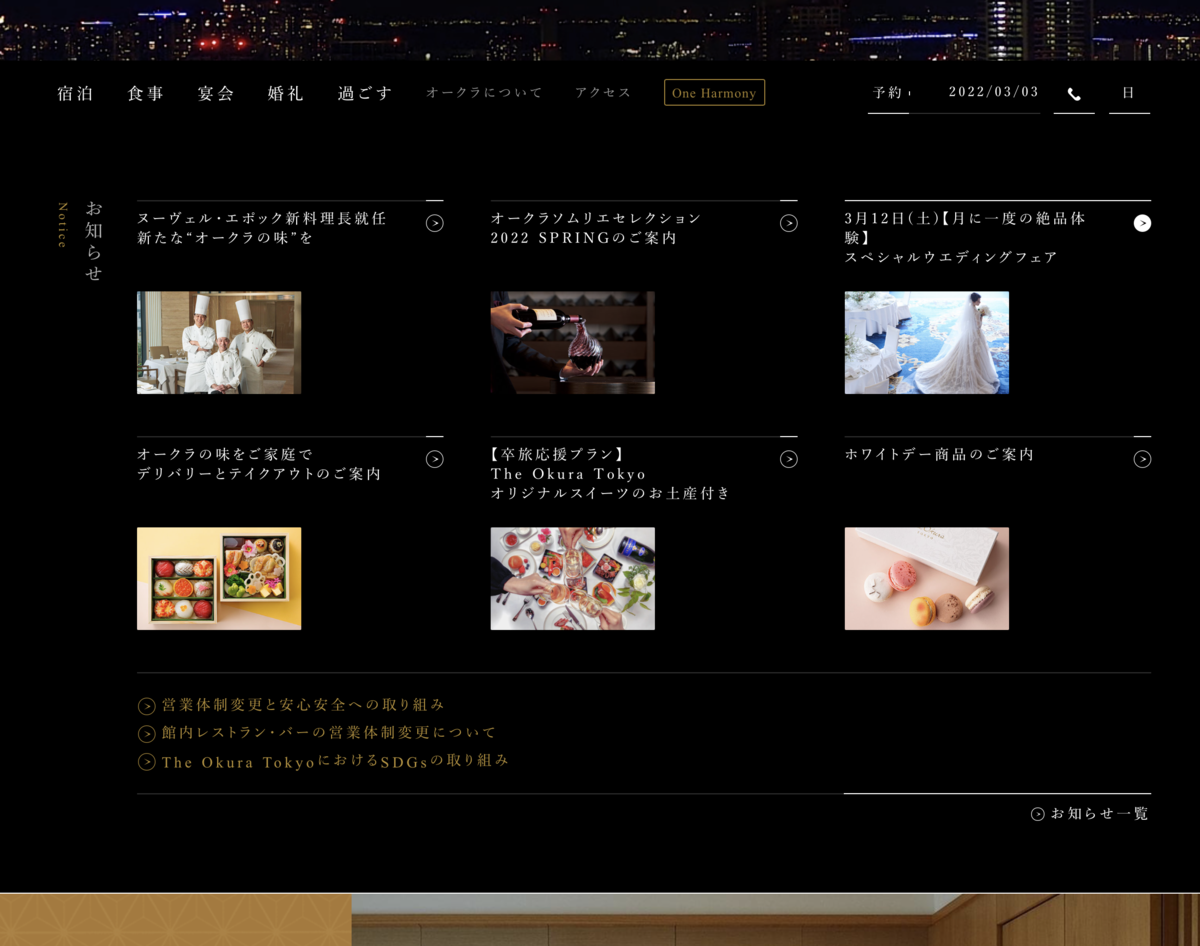The image size is (1200, 946).
Task: Select the 食事 menu item
Action: [145, 93]
